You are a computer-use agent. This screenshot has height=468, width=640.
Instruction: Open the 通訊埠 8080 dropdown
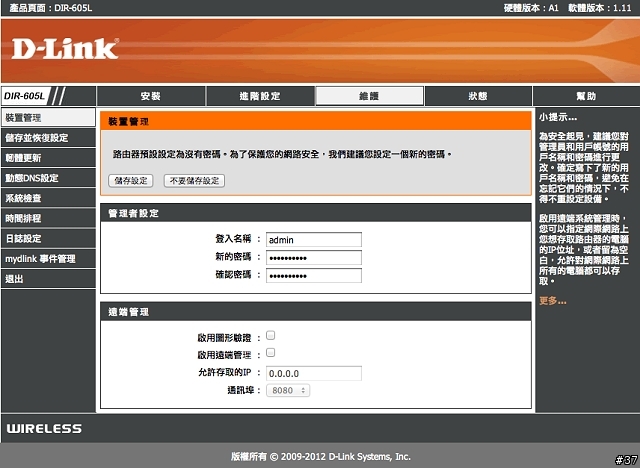tap(288, 390)
